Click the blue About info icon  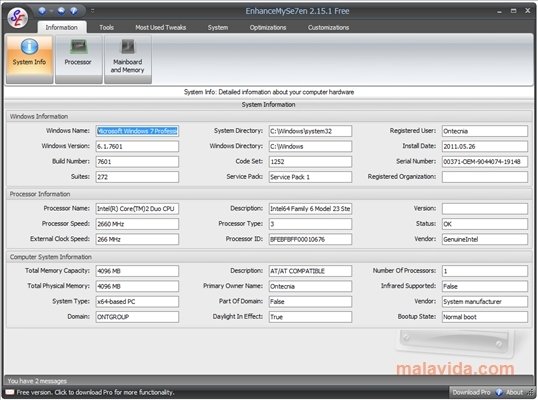(499, 392)
